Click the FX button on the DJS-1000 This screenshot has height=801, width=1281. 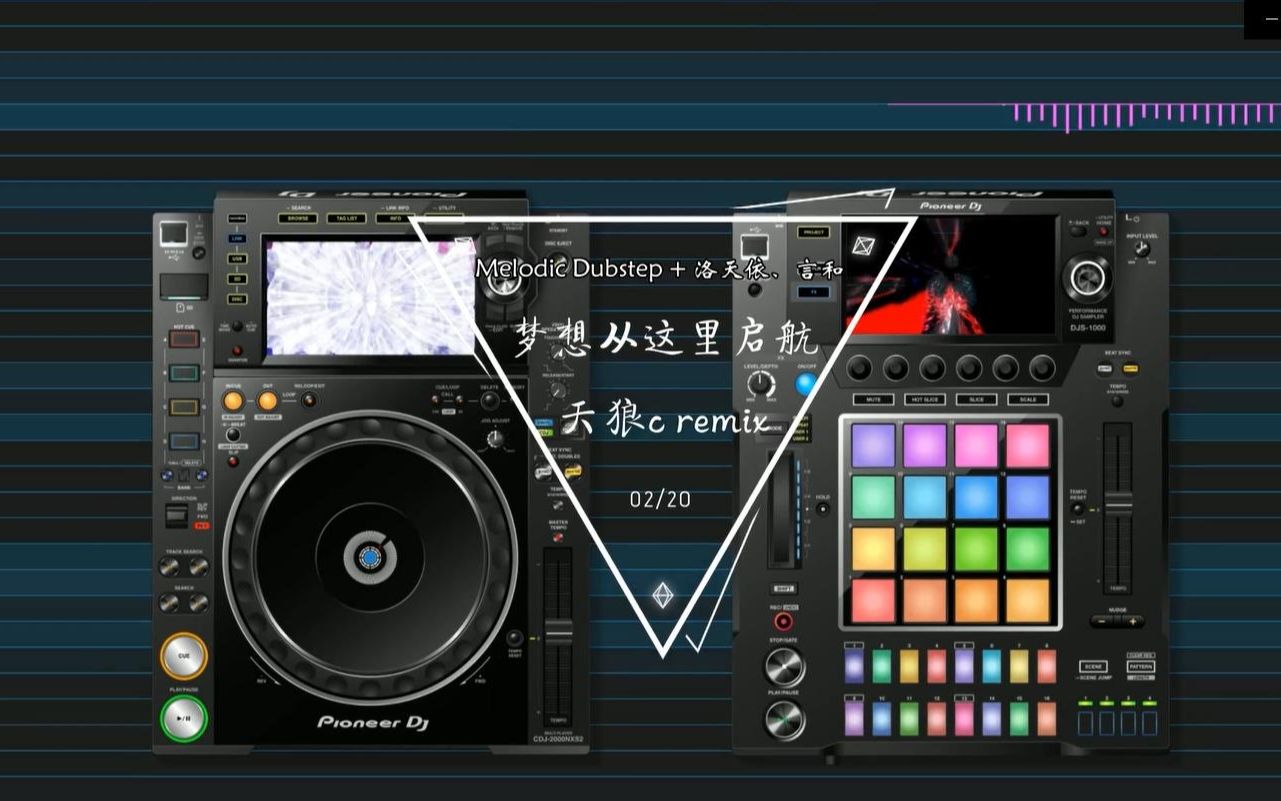(813, 292)
